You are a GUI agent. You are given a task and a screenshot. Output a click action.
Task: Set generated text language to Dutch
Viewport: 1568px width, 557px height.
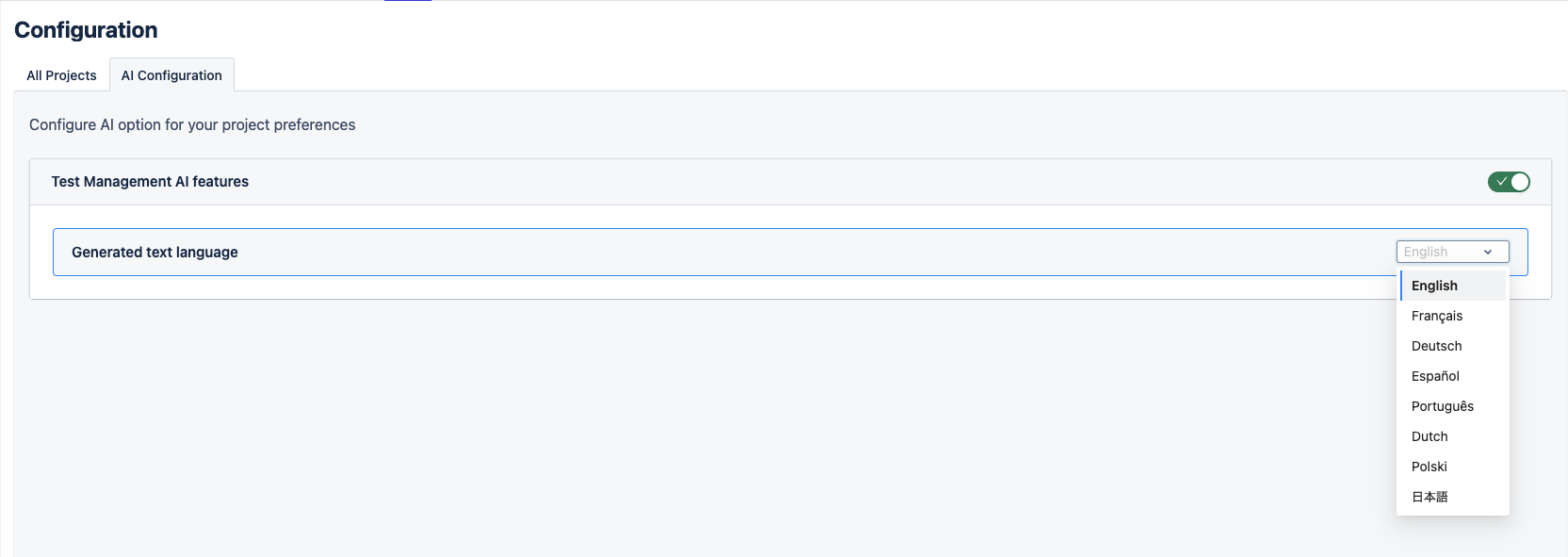[1429, 436]
